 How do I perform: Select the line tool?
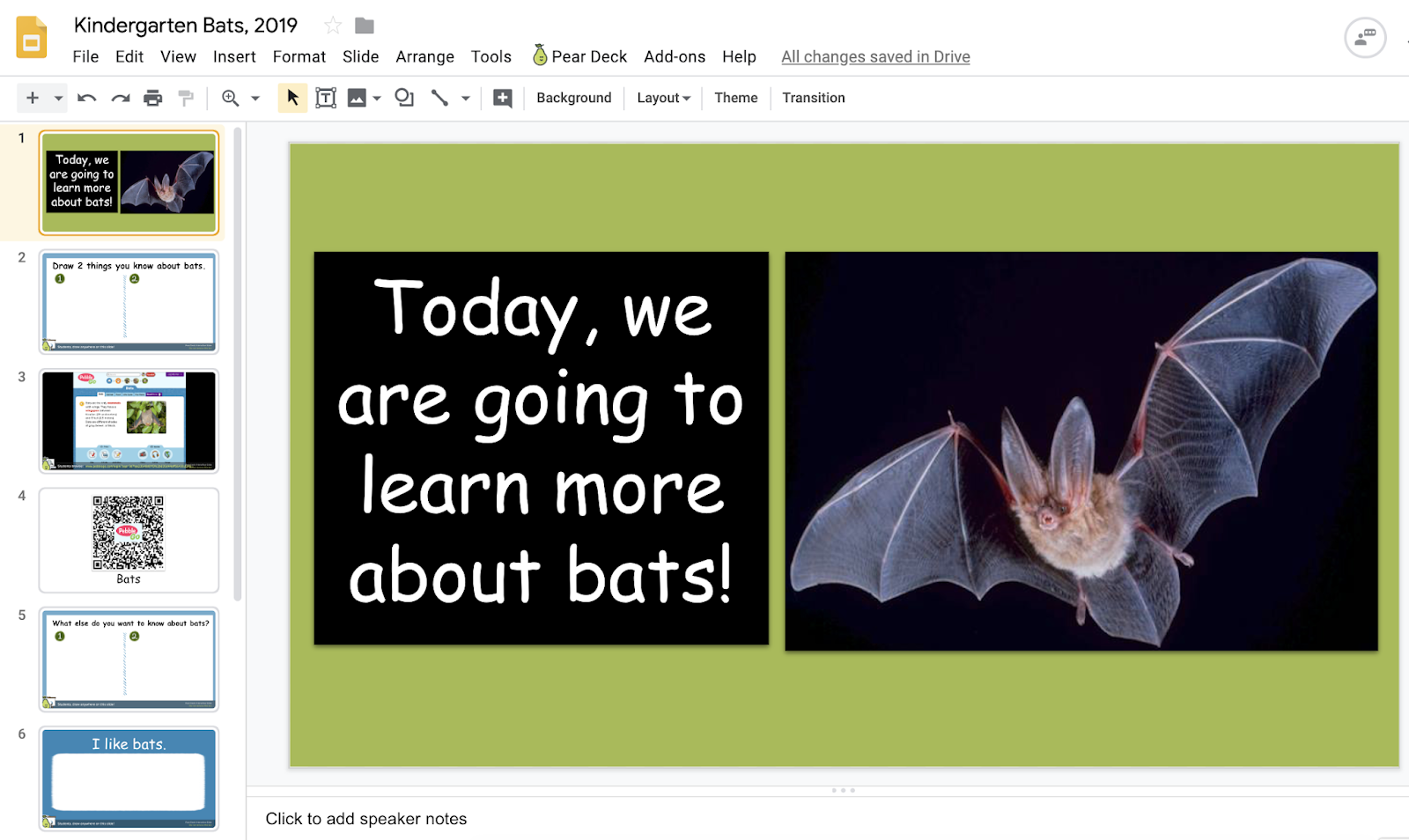tap(439, 98)
